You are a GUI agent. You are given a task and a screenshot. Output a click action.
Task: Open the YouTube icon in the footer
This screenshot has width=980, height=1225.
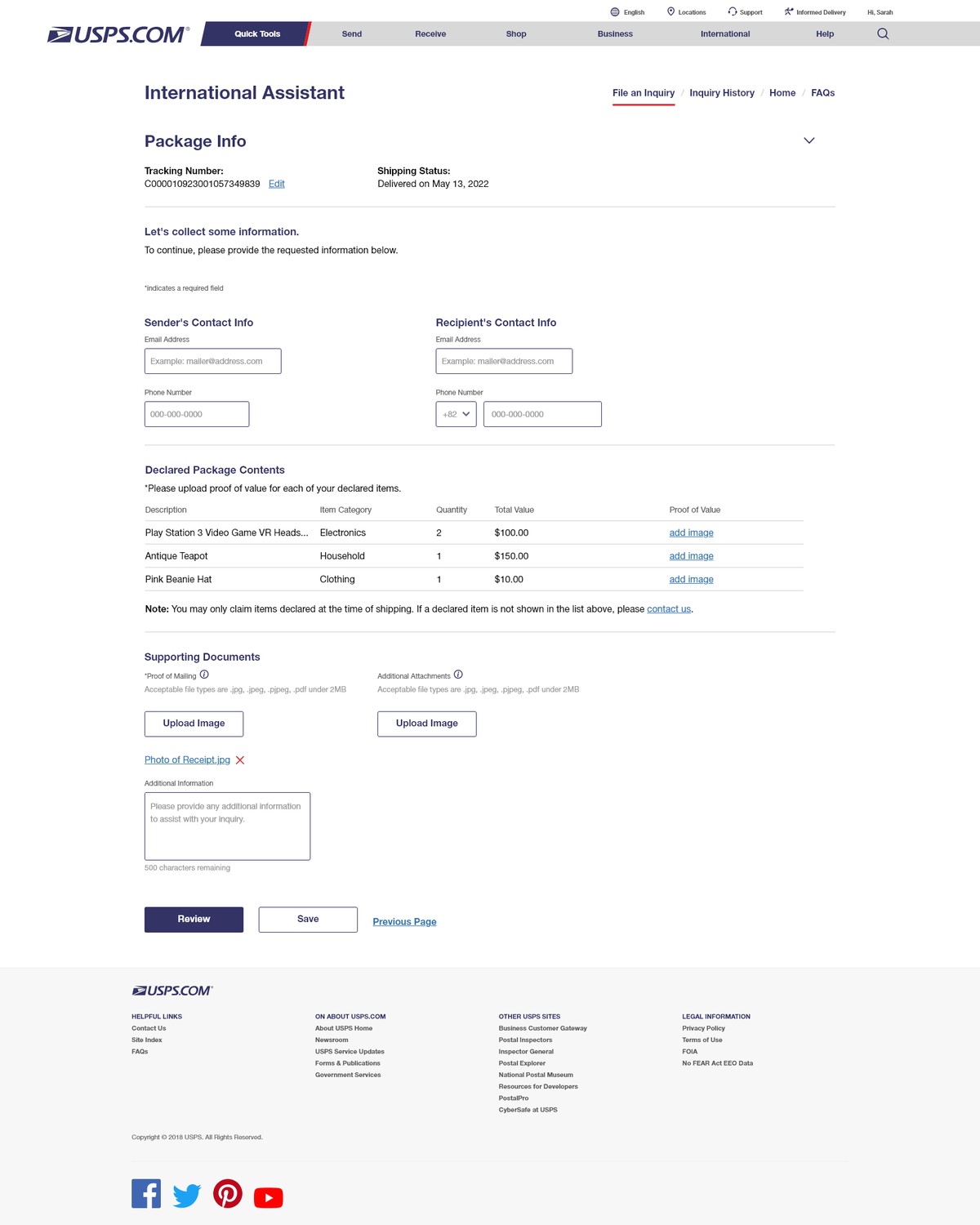[x=269, y=1197]
